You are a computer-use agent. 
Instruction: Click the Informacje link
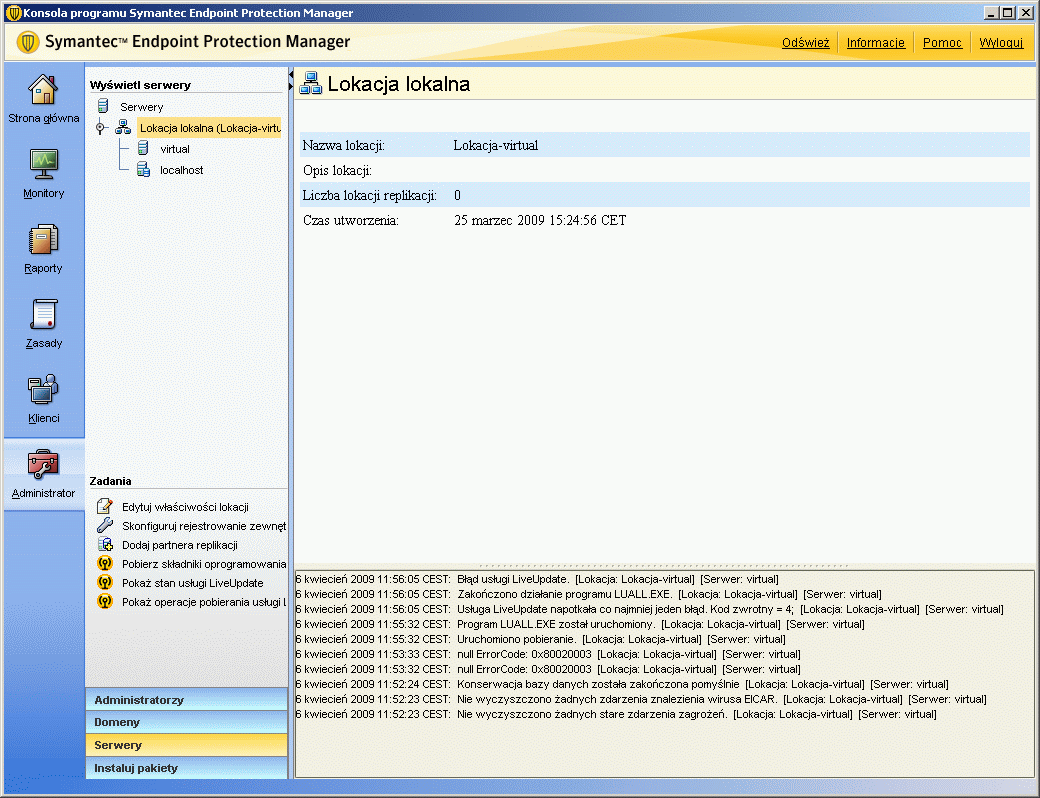pyautogui.click(x=876, y=42)
